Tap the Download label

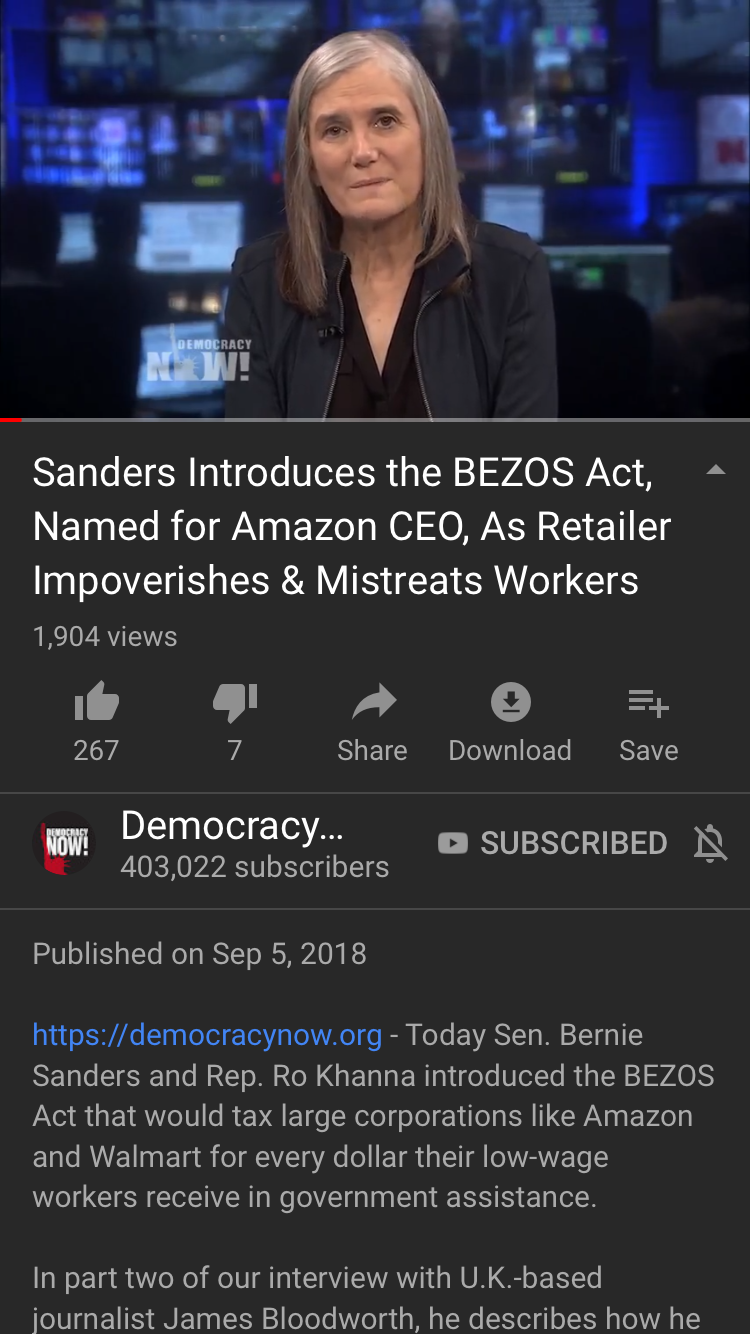click(510, 750)
